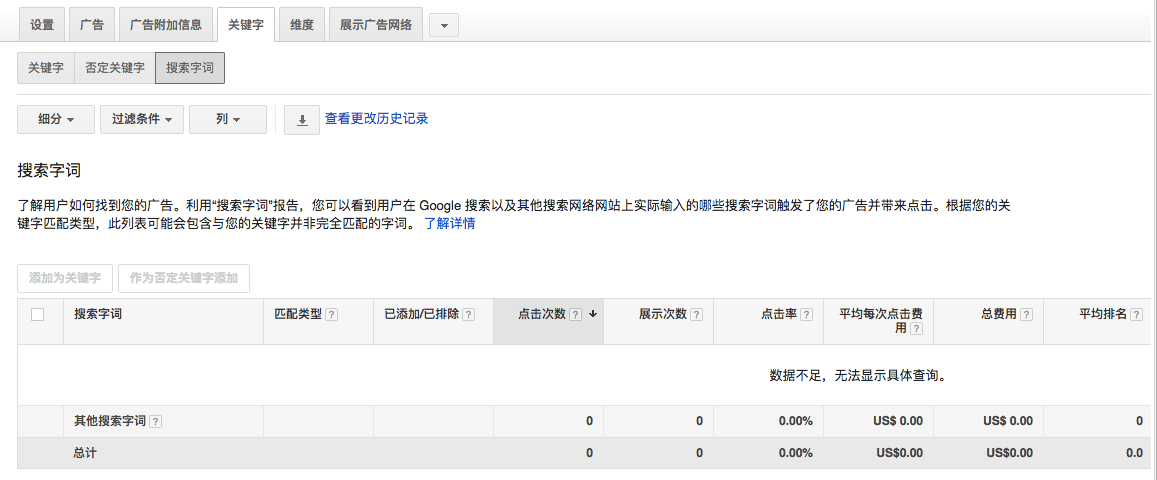The width and height of the screenshot is (1157, 480).
Task: Open the 维度 tab
Action: point(302,25)
